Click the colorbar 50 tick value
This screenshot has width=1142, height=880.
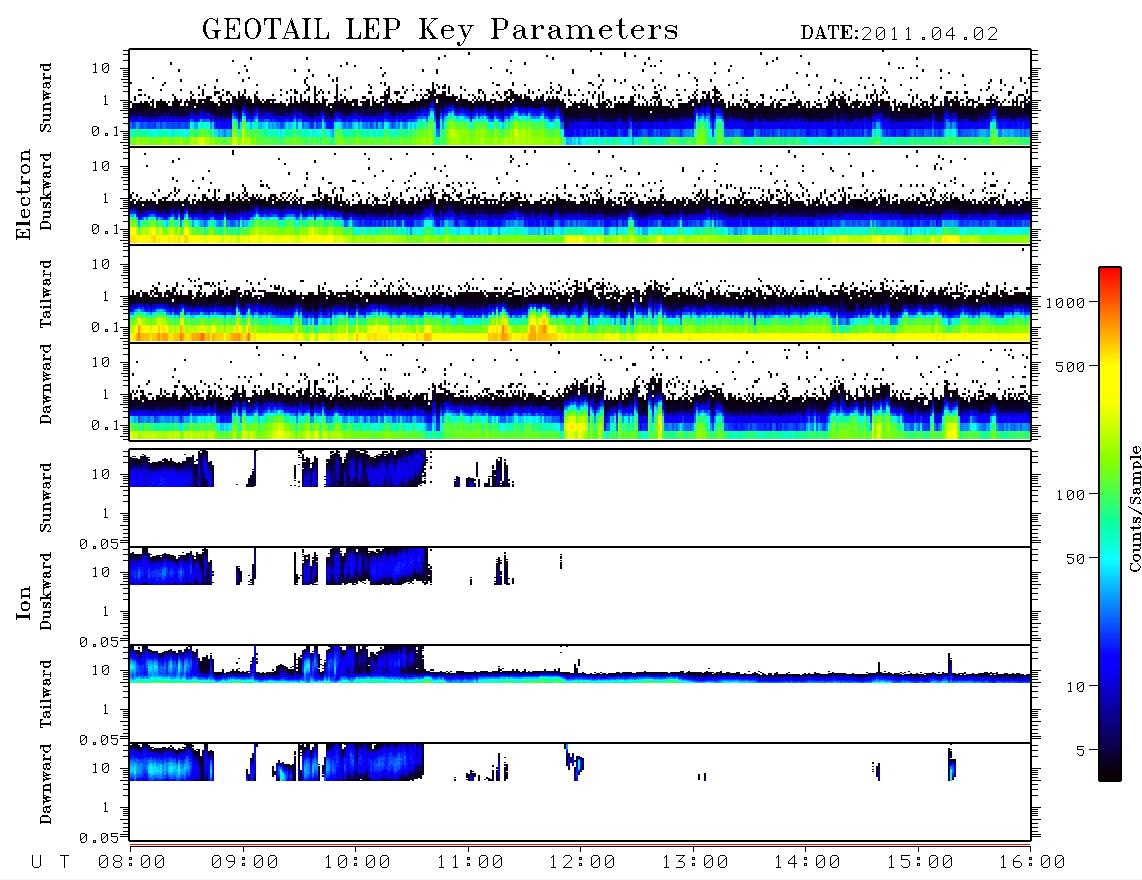1075,559
